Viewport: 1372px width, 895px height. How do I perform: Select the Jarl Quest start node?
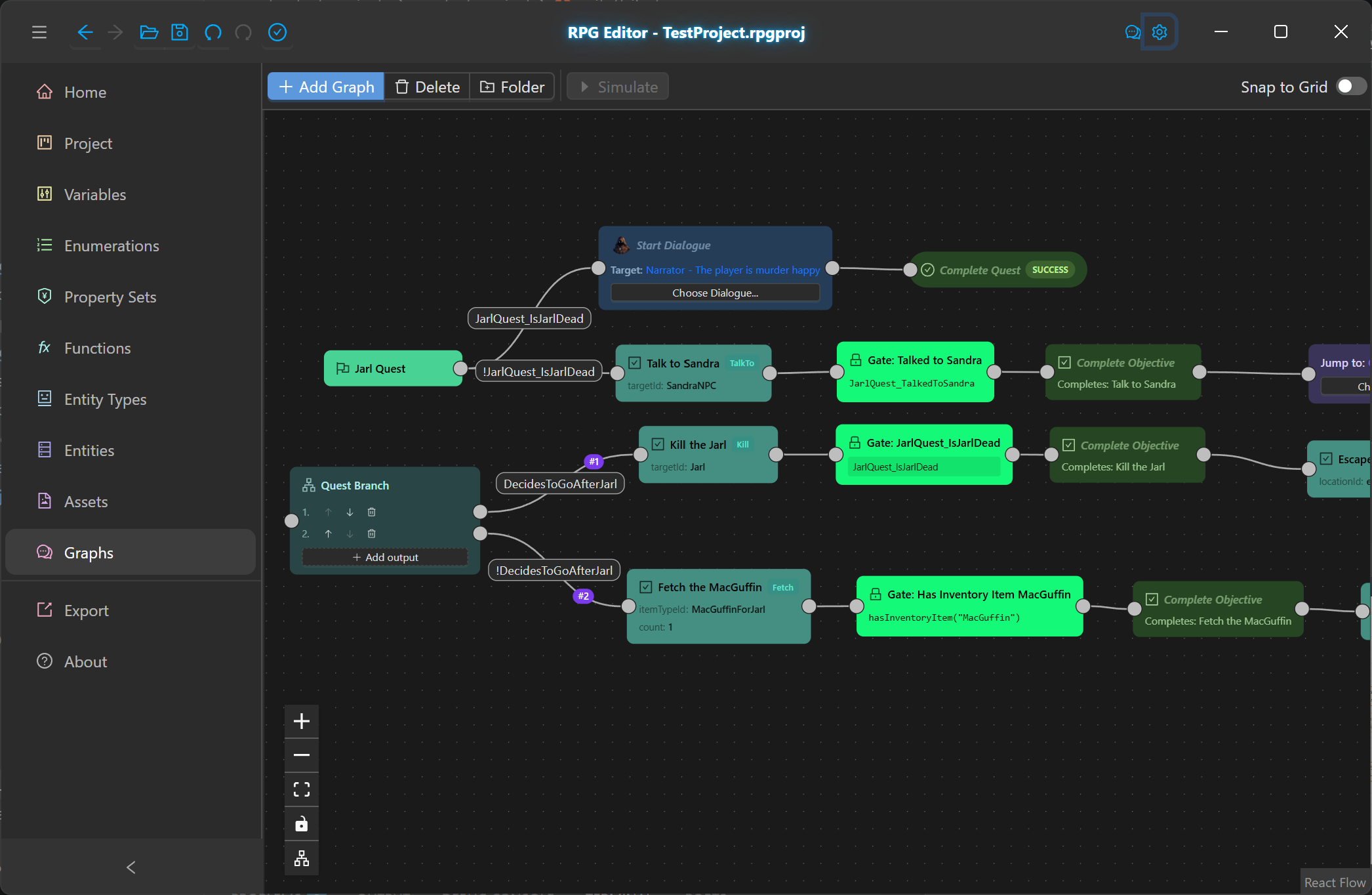[x=393, y=369]
